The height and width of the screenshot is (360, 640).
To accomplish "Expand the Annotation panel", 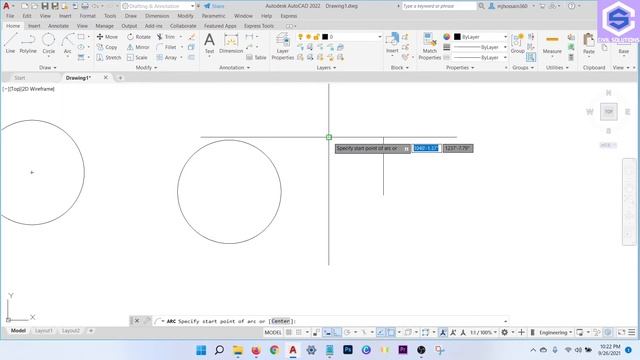I will [234, 67].
